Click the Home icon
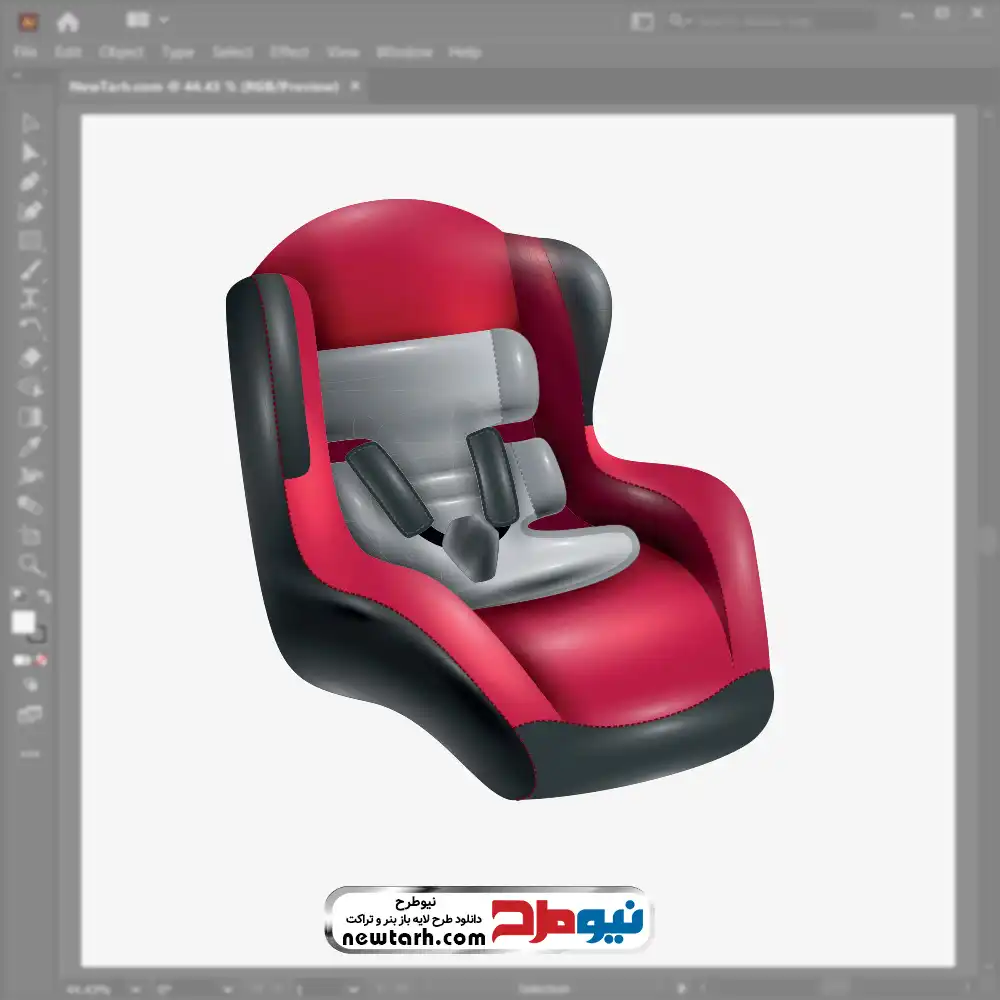 point(68,21)
